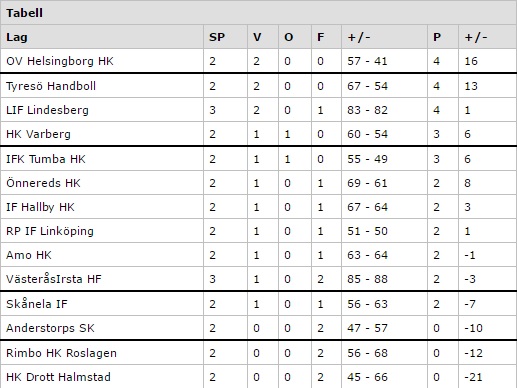Select the HK Varberg team name
Screen dimensions: 517x388
[38, 134]
